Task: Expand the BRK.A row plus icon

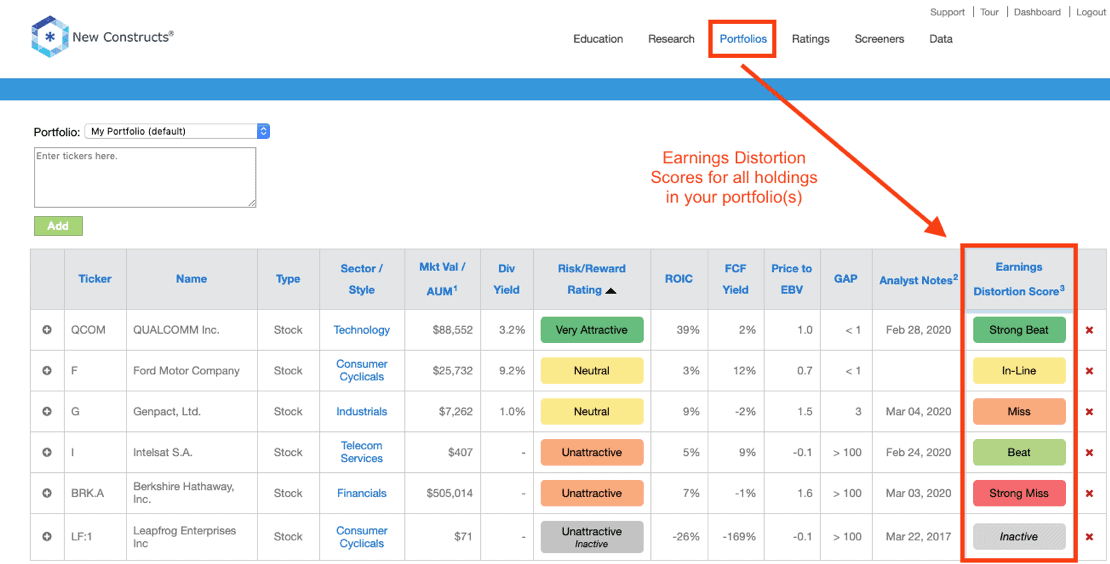Action: pyautogui.click(x=47, y=493)
